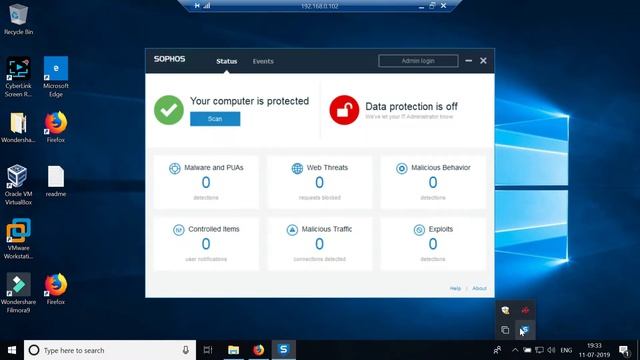Viewport: 640px width, 360px height.
Task: Open Sophos icon in system tray popup
Action: [525, 329]
